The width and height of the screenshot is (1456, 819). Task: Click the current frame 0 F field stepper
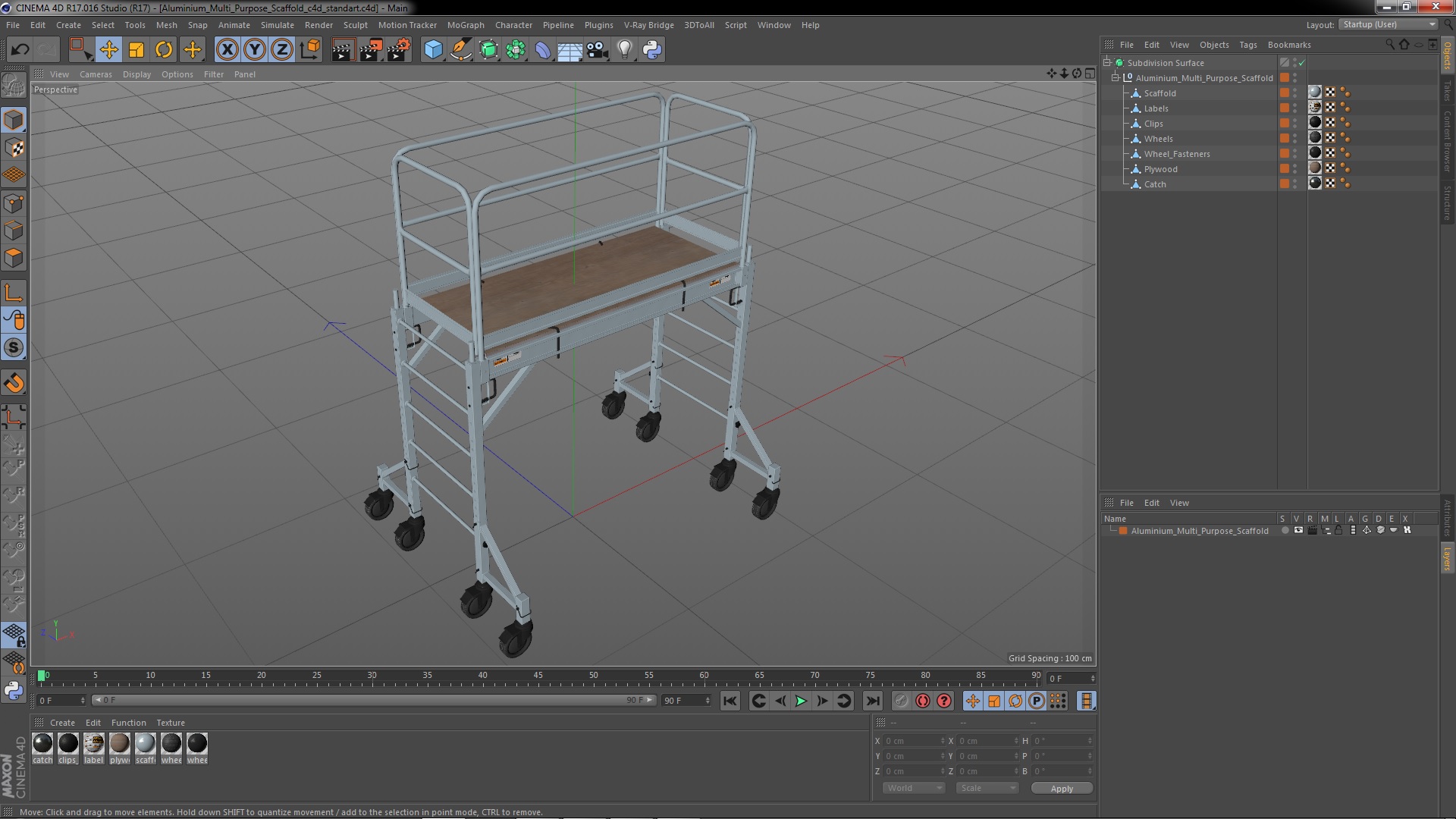click(83, 701)
